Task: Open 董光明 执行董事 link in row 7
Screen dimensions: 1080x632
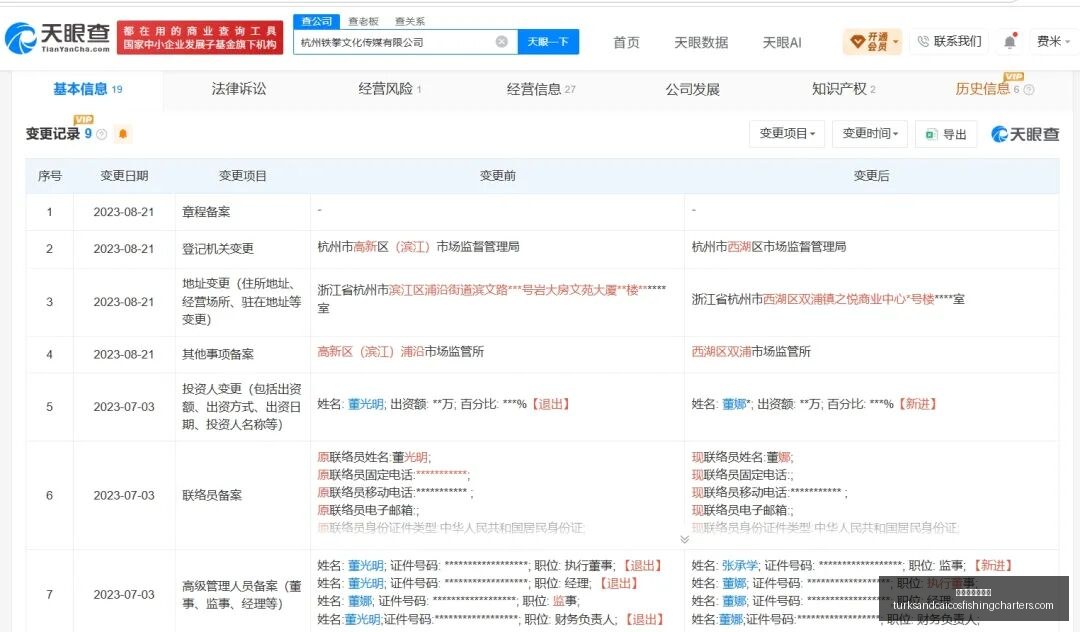Action: click(x=365, y=565)
